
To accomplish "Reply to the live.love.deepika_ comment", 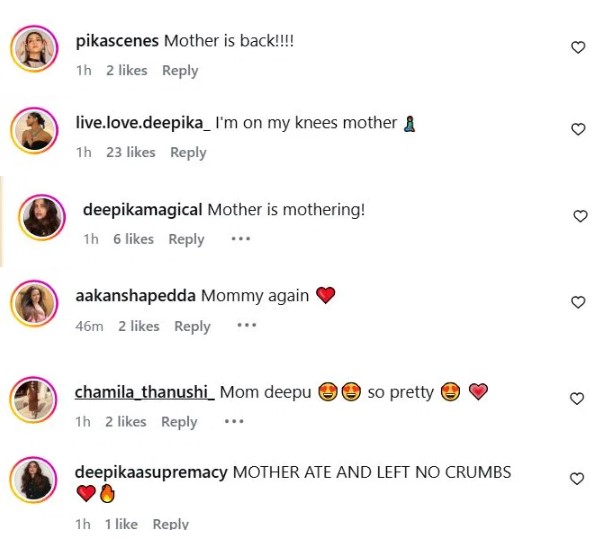I will coord(188,153).
